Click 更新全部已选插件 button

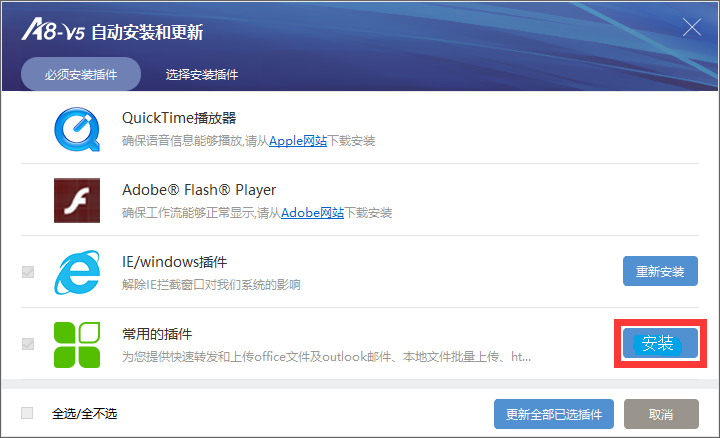554,414
